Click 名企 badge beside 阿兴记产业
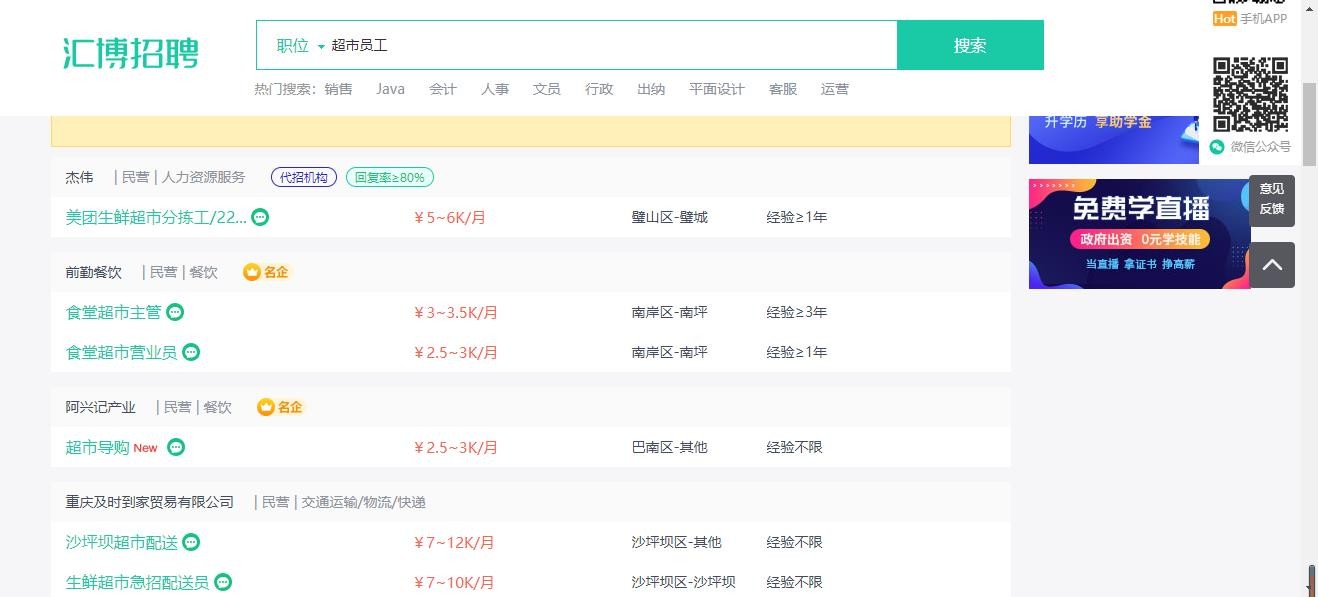Image resolution: width=1318 pixels, height=597 pixels. click(281, 407)
